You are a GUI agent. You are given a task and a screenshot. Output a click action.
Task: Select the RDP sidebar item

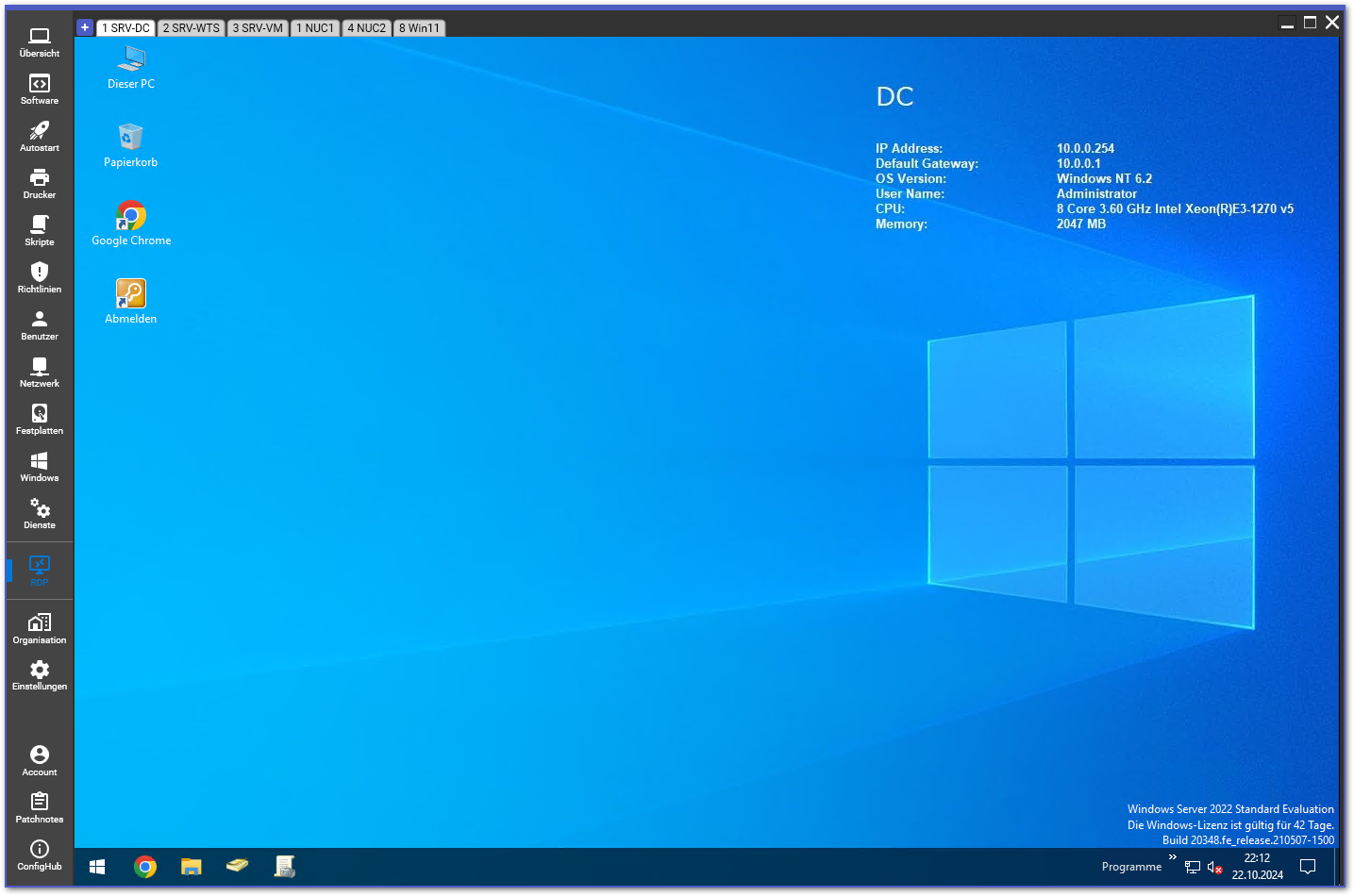(x=40, y=571)
